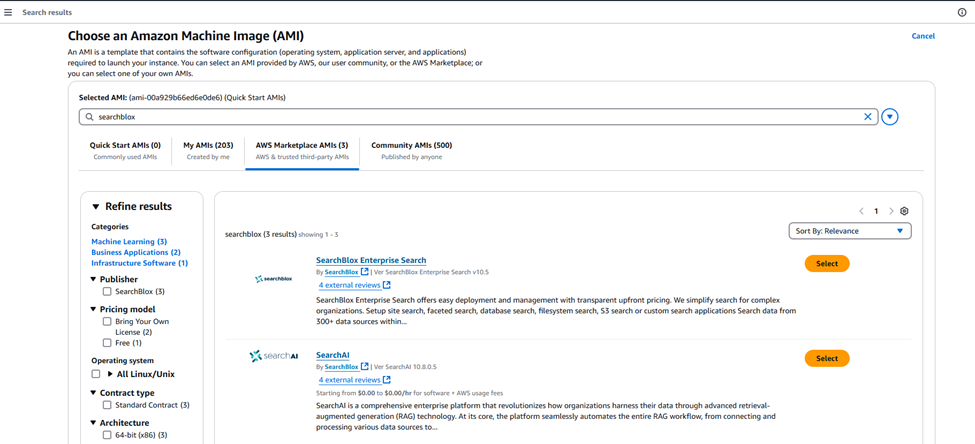This screenshot has width=975, height=444.
Task: Check the Standard Contract checkbox
Action: 107,405
